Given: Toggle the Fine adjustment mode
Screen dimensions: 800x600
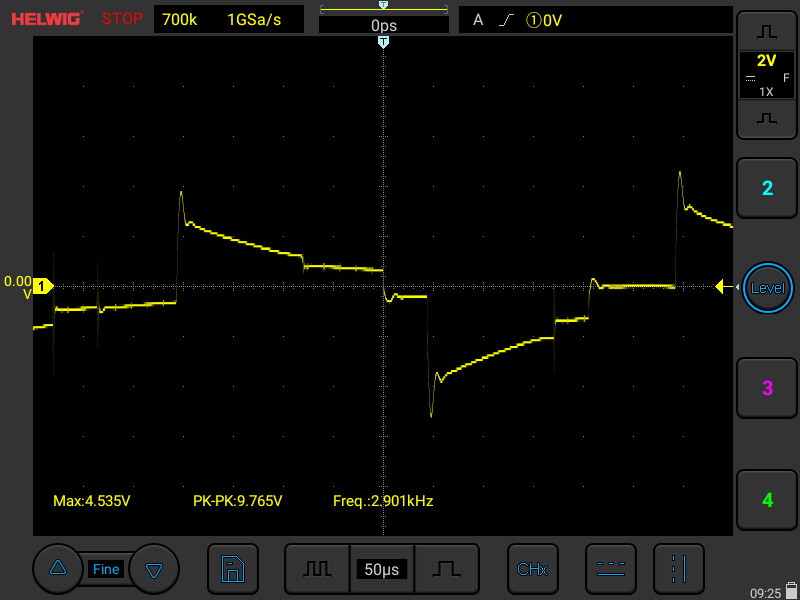Looking at the screenshot, I should [106, 569].
